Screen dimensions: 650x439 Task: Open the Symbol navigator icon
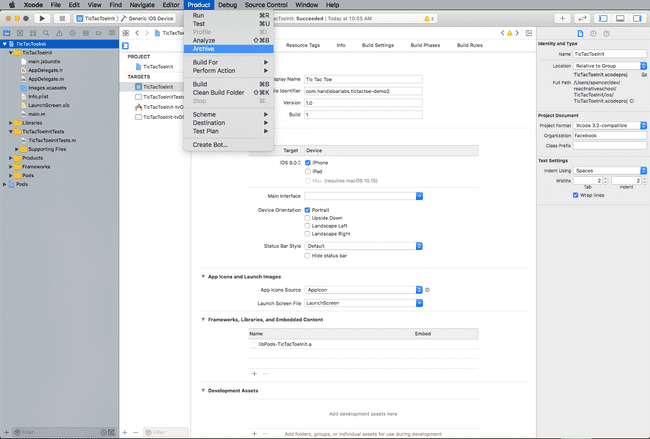[33, 33]
